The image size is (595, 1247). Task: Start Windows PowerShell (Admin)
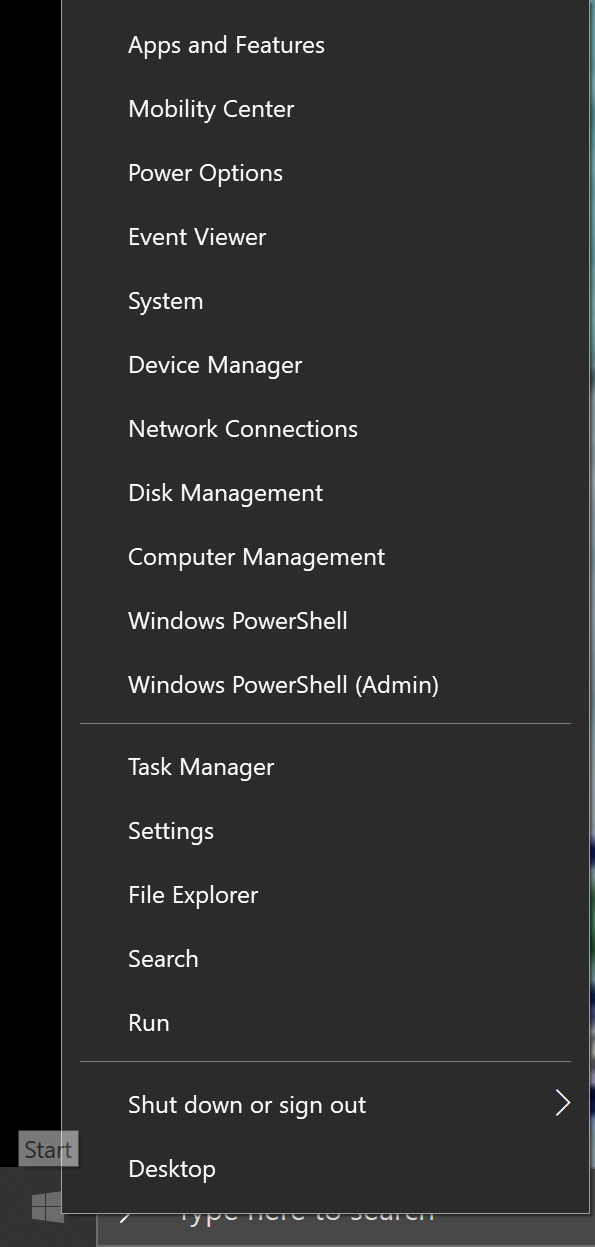coord(326,685)
